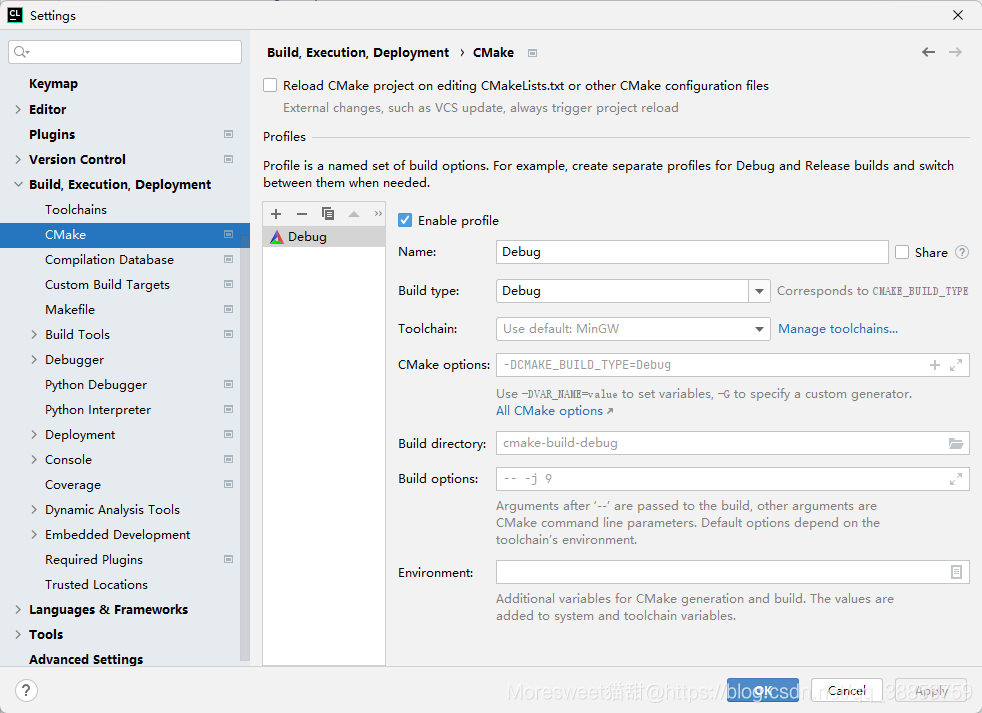The image size is (982, 713).
Task: Expand Languages & Frameworks node
Action: pos(18,610)
